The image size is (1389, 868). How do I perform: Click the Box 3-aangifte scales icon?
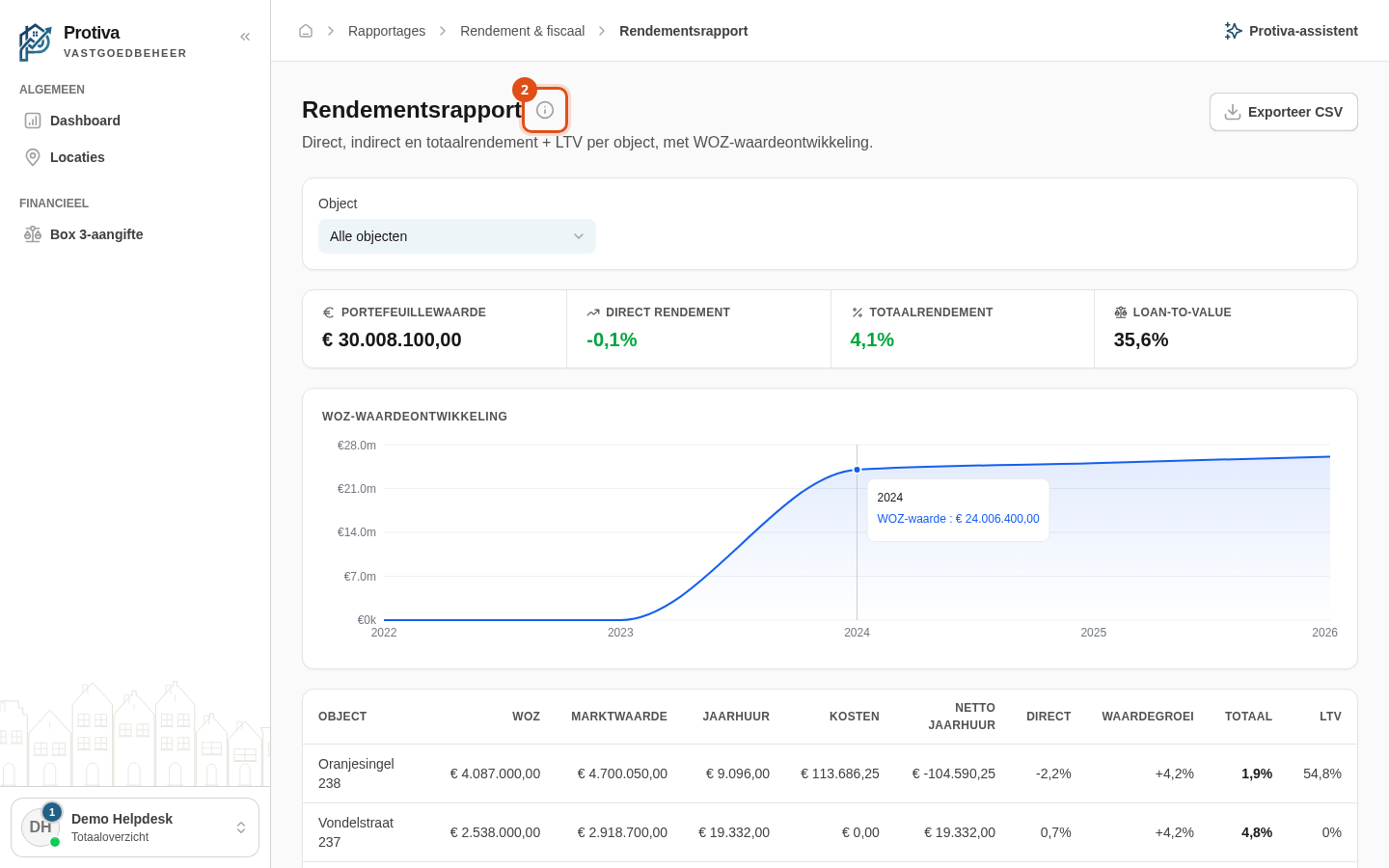(33, 234)
